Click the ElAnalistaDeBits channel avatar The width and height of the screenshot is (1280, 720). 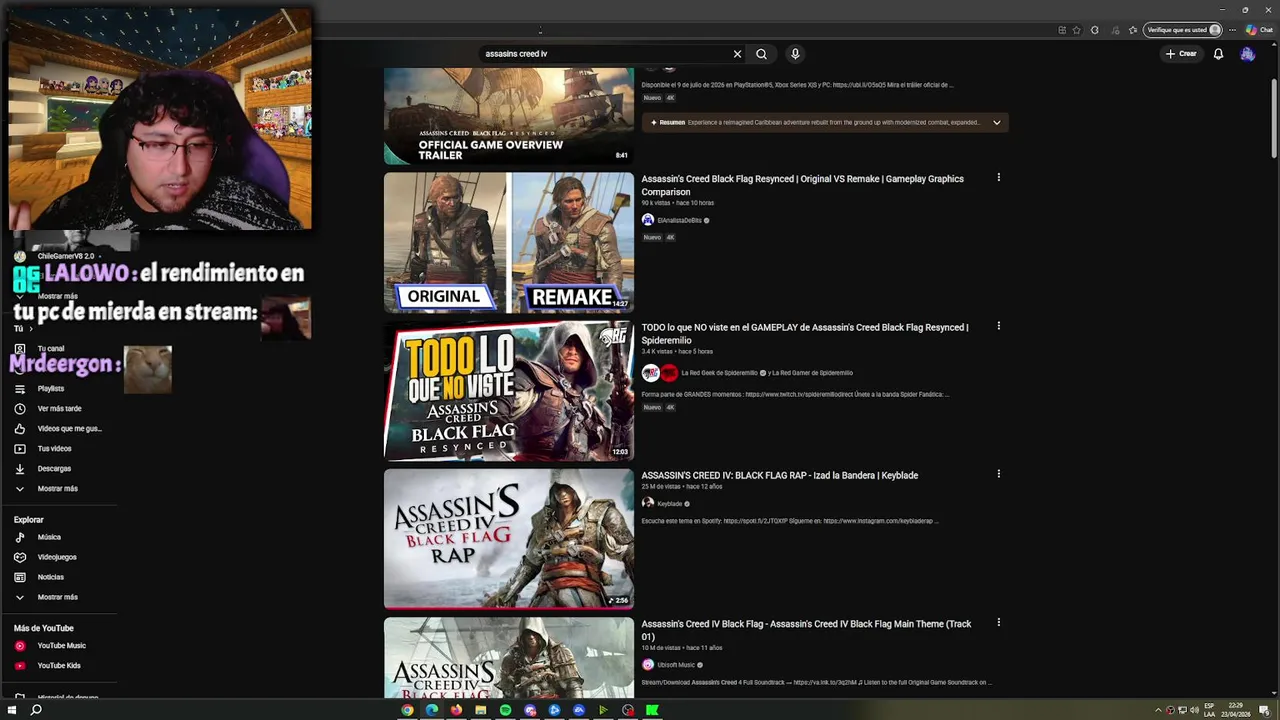pos(648,220)
